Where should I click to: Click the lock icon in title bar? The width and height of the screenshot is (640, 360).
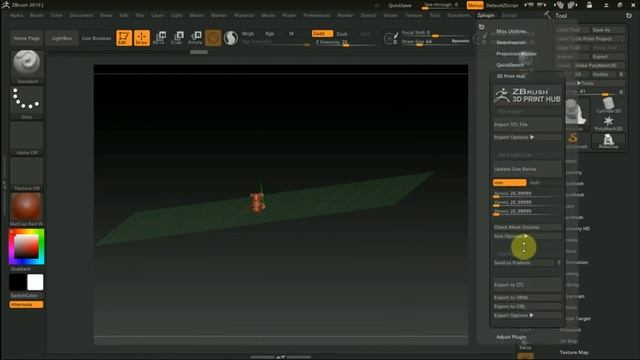coord(589,5)
